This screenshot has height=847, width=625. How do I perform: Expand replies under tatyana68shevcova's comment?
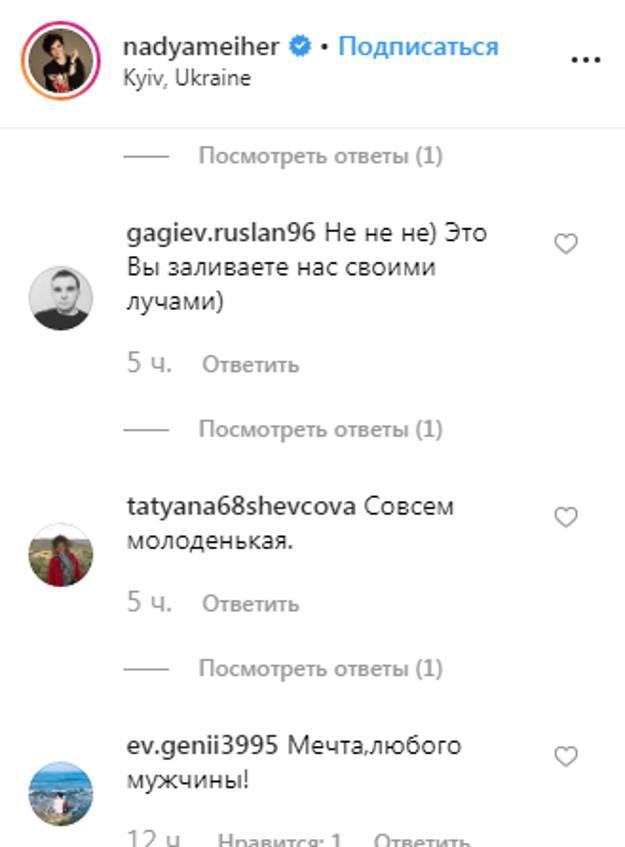(x=321, y=669)
